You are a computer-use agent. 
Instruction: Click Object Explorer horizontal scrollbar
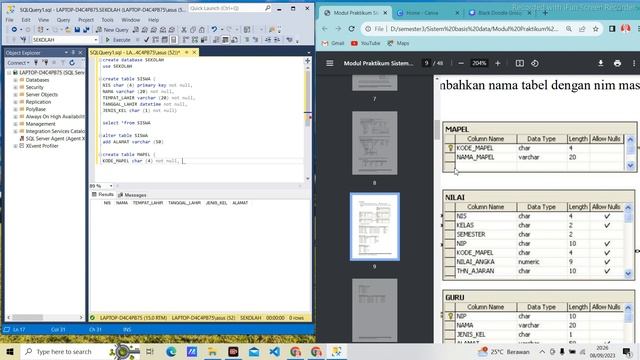[45, 317]
